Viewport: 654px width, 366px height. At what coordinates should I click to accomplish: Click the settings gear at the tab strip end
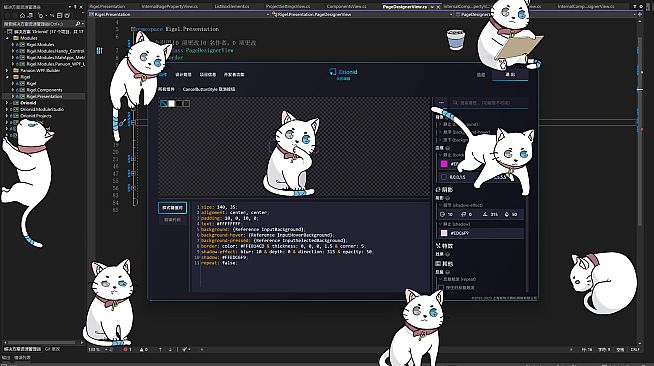pos(641,7)
